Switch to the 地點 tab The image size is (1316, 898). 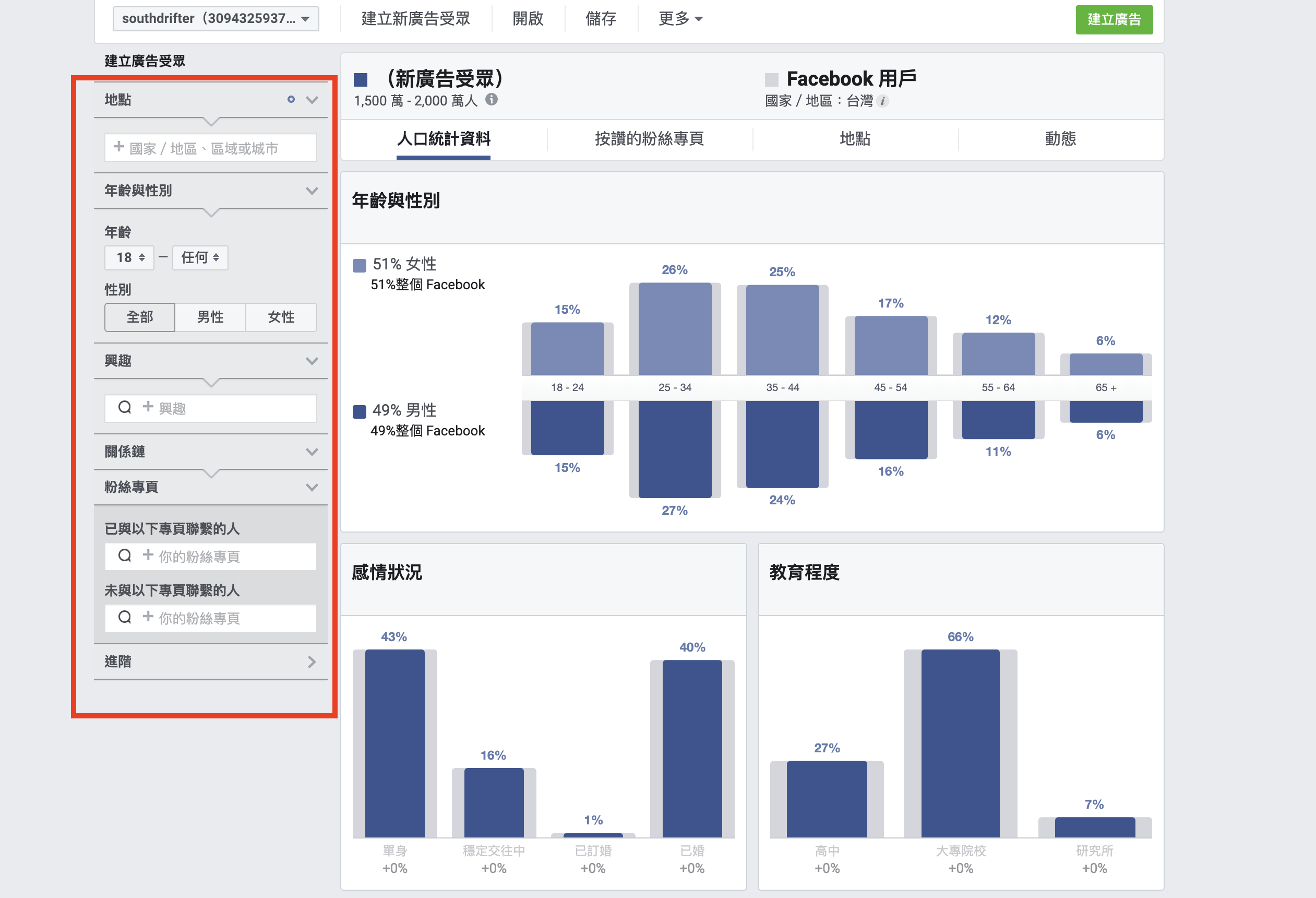point(855,139)
